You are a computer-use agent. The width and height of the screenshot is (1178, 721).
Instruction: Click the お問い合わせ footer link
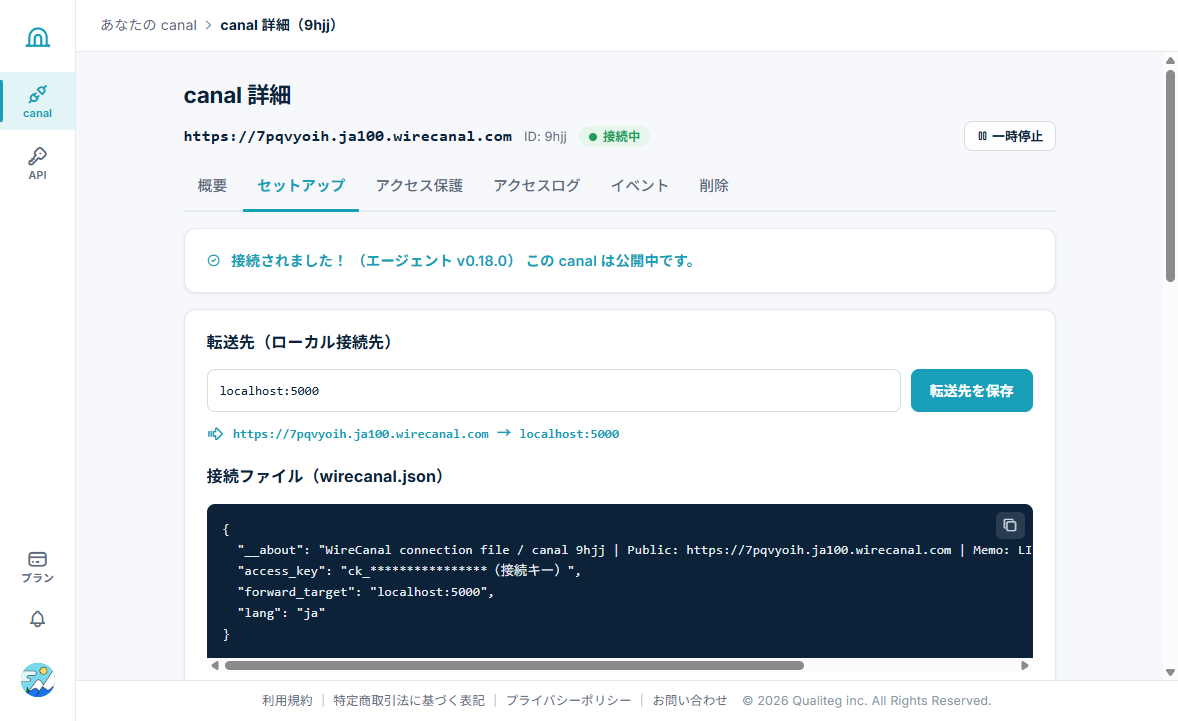pyautogui.click(x=690, y=701)
